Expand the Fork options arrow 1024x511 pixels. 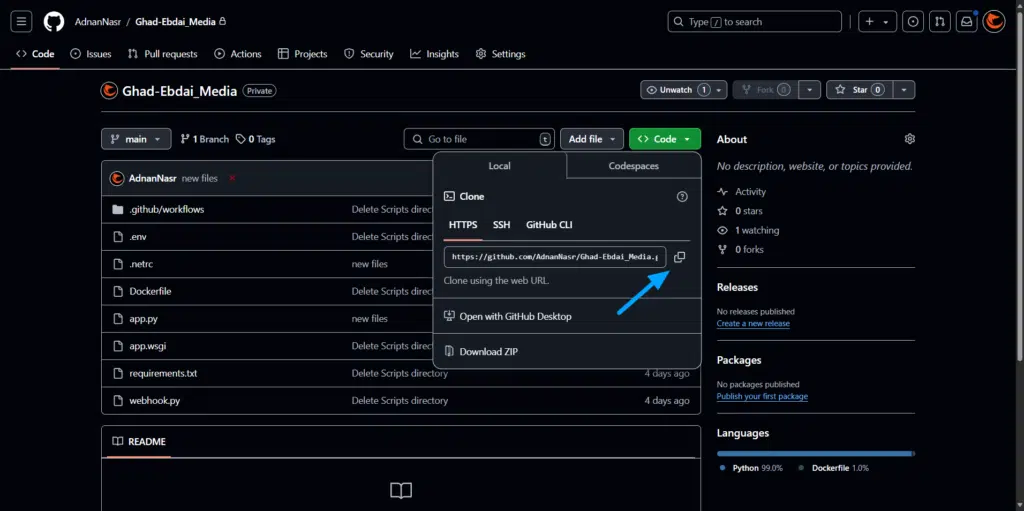pyautogui.click(x=810, y=90)
